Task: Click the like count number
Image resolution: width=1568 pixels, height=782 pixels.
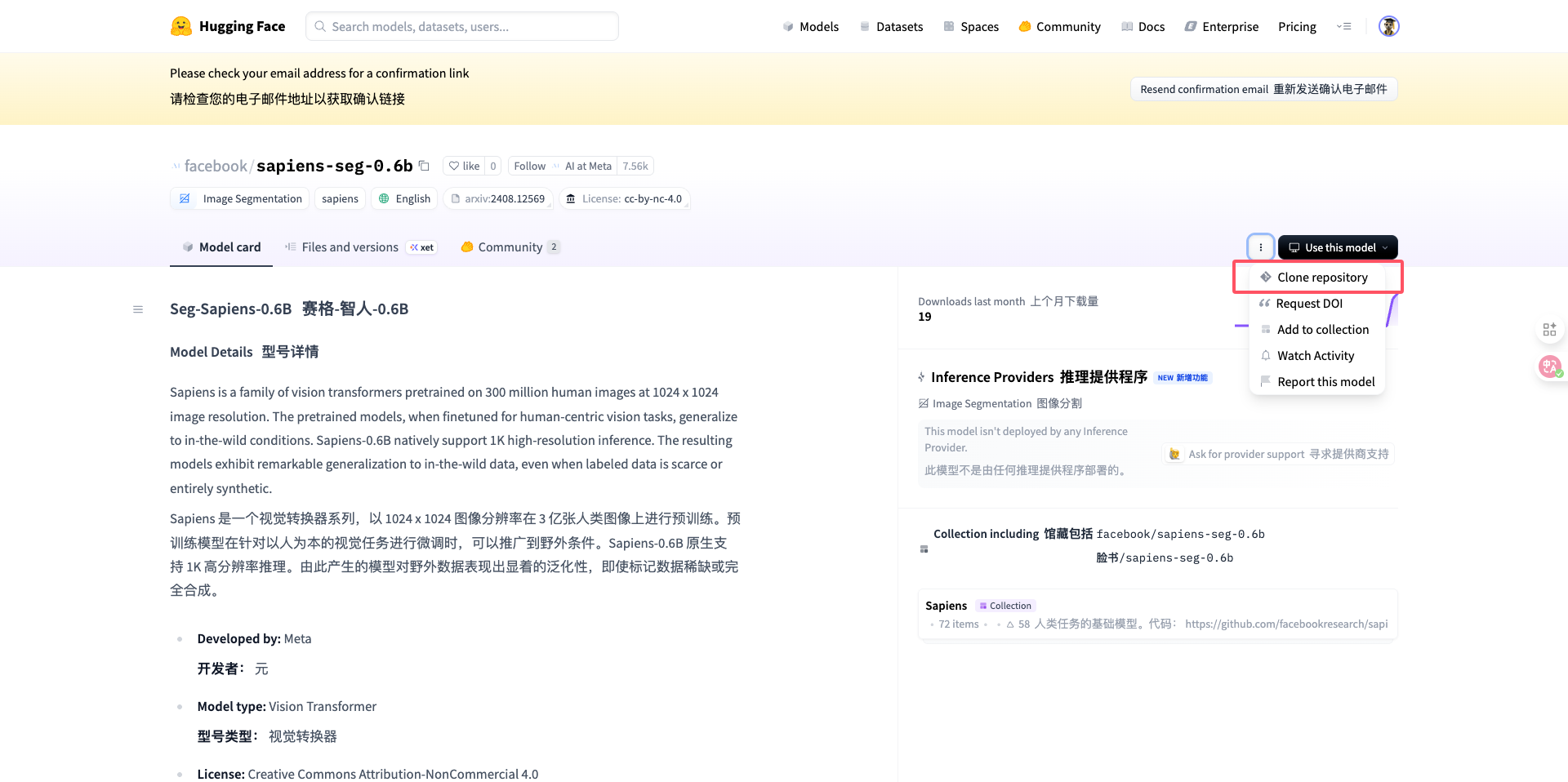Action: point(493,166)
